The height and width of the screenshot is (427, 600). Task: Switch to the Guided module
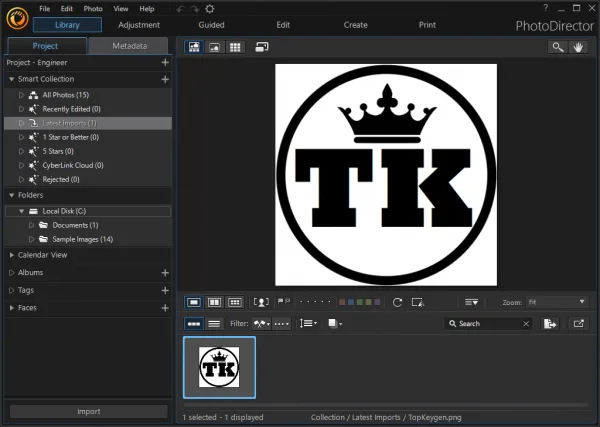[211, 25]
